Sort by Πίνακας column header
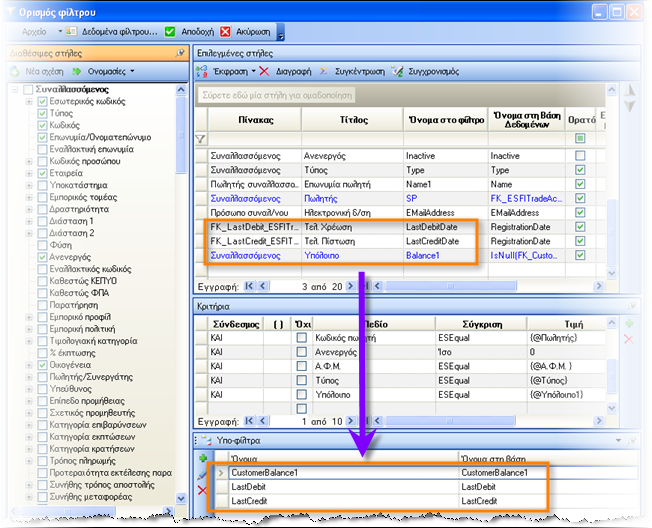The width and height of the screenshot is (652, 528). coord(256,120)
